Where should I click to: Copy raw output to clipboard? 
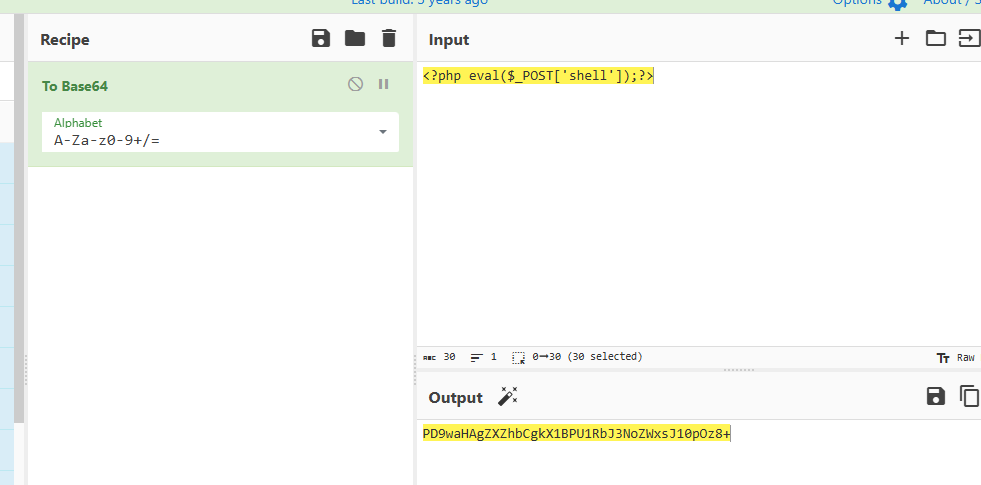[x=969, y=397]
